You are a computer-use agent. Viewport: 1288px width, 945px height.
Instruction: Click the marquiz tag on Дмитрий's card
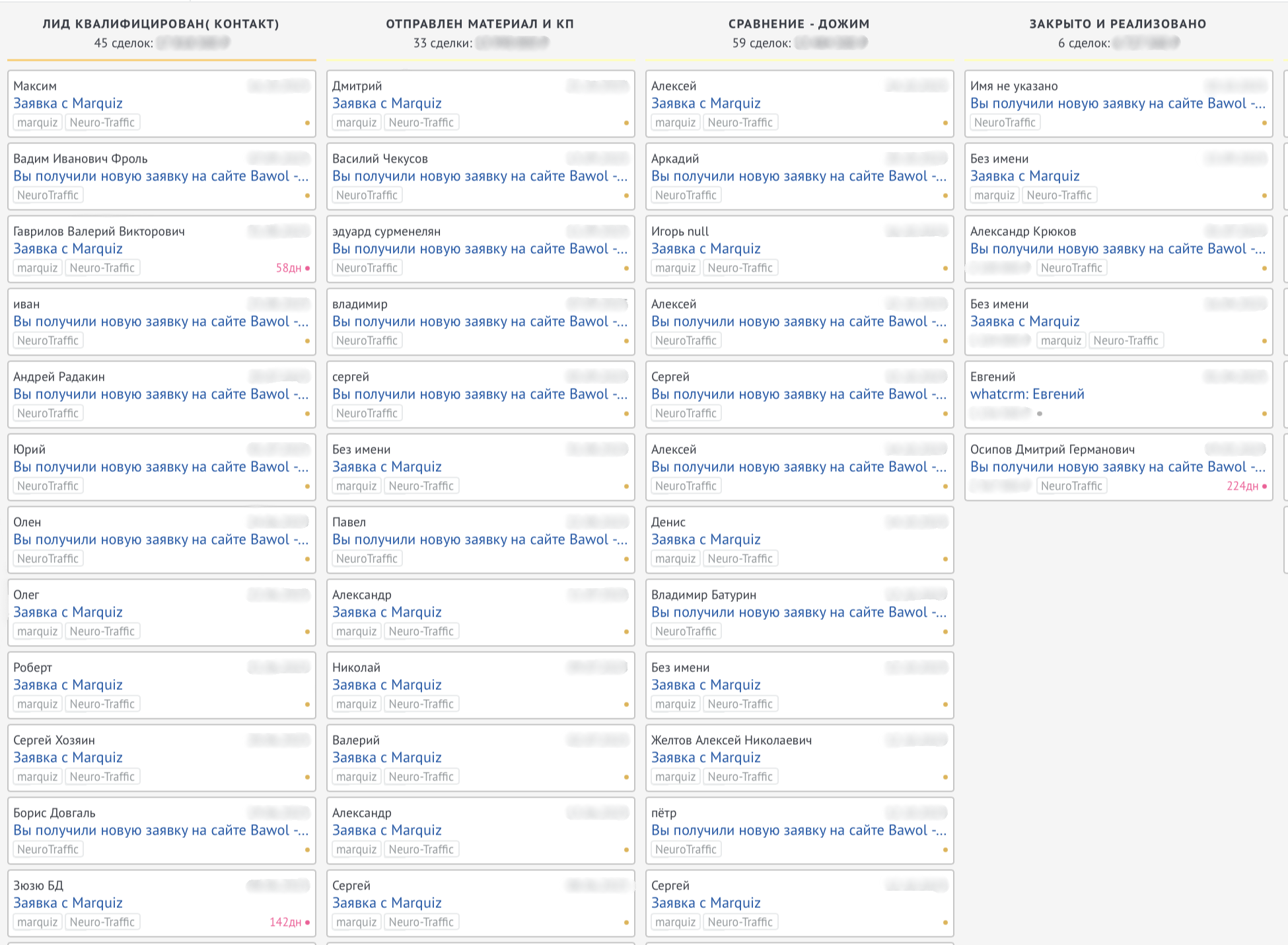click(x=356, y=123)
